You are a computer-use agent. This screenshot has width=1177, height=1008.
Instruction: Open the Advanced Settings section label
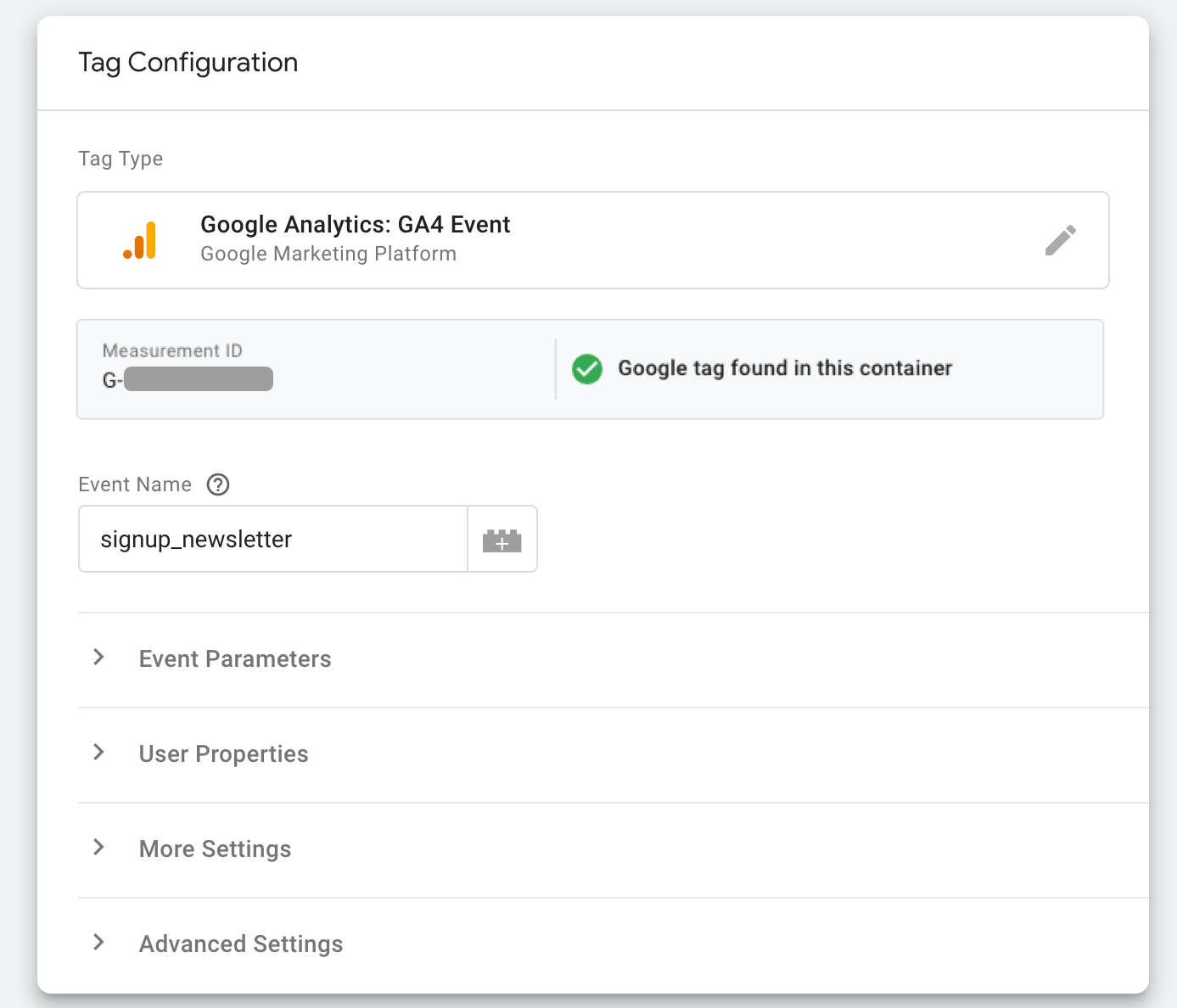[x=241, y=944]
